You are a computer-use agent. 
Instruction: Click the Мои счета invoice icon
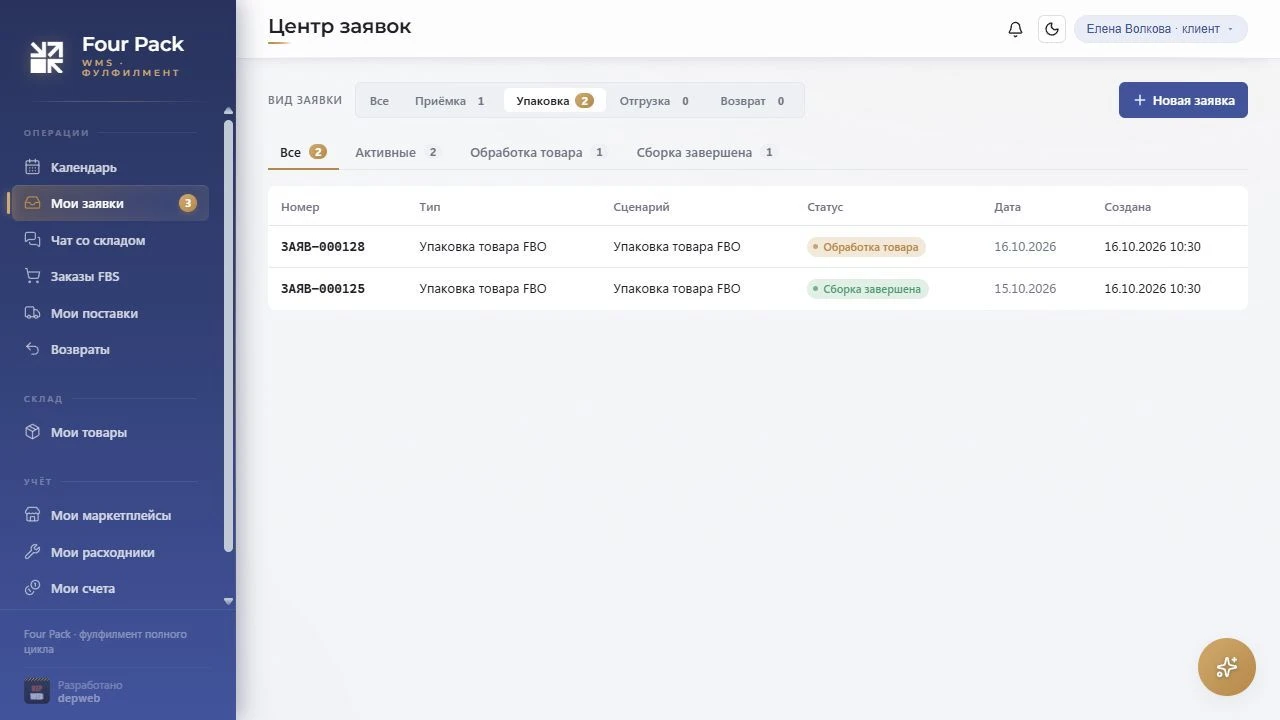(33, 588)
